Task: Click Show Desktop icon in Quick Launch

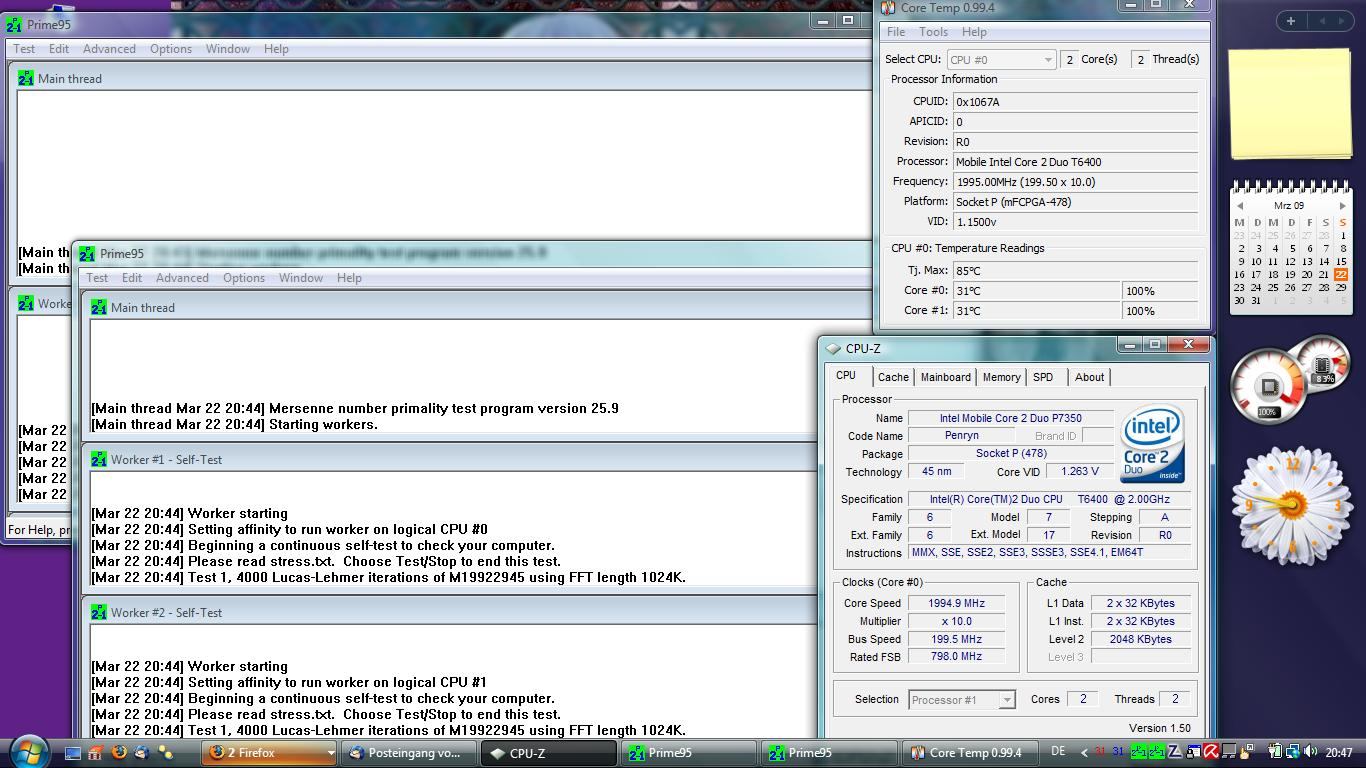Action: [x=73, y=753]
